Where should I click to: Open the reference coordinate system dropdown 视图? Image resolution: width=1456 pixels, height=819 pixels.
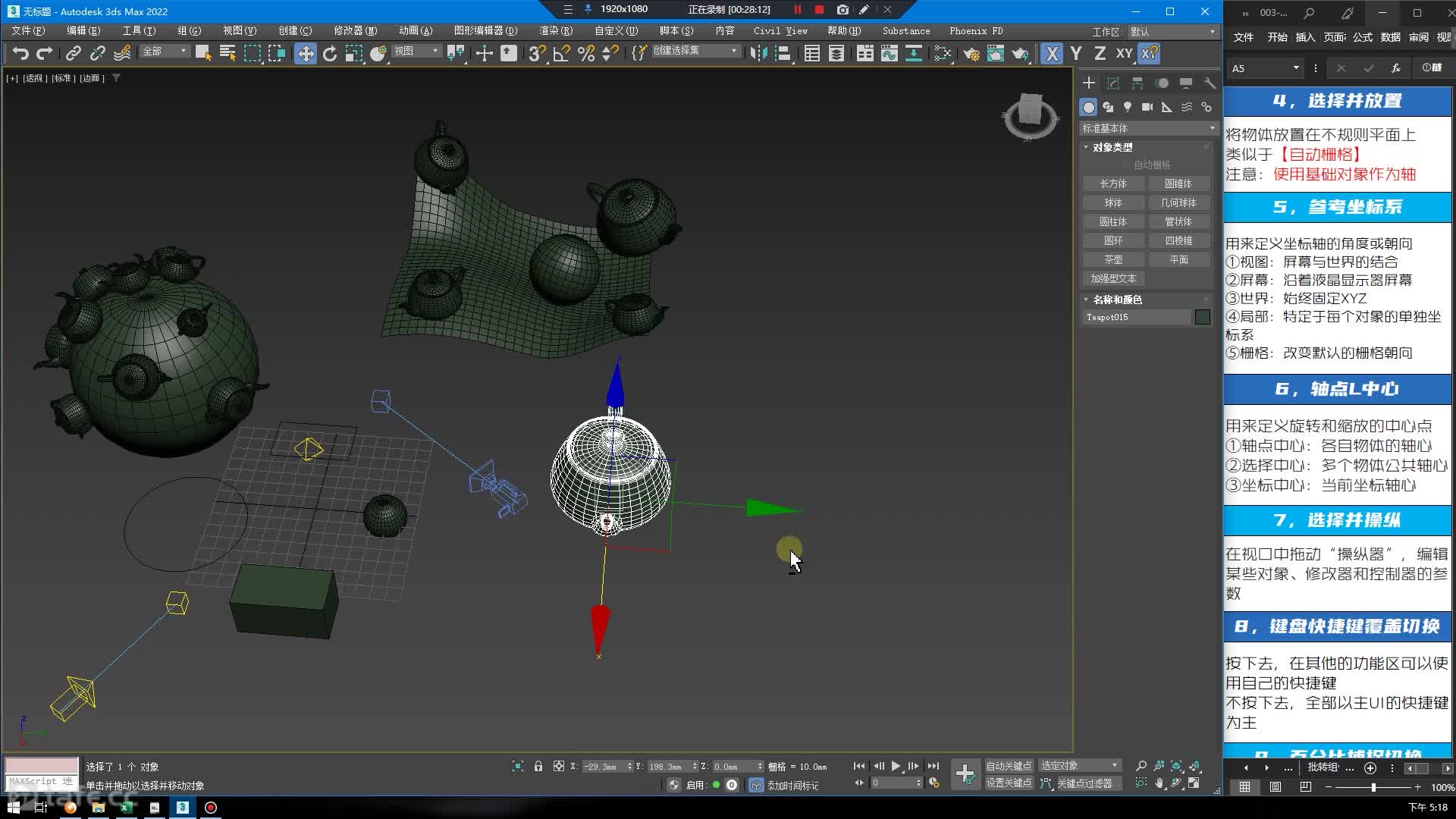(416, 51)
